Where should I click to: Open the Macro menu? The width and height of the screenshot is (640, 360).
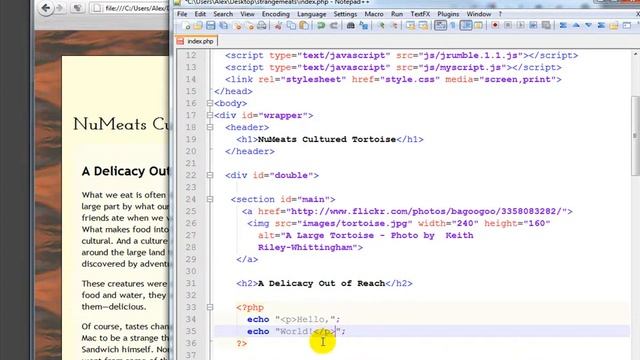click(x=374, y=14)
